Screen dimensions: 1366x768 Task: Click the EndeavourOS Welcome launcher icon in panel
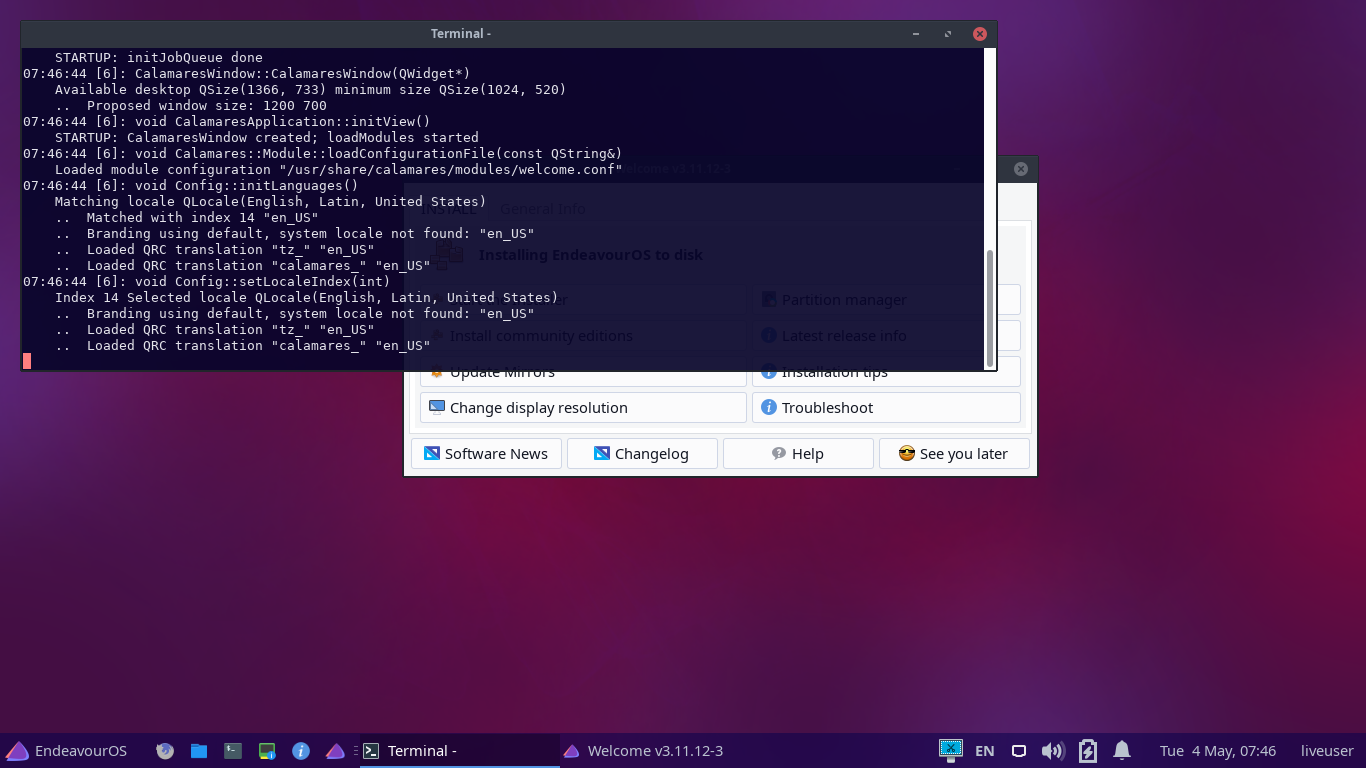(x=335, y=750)
